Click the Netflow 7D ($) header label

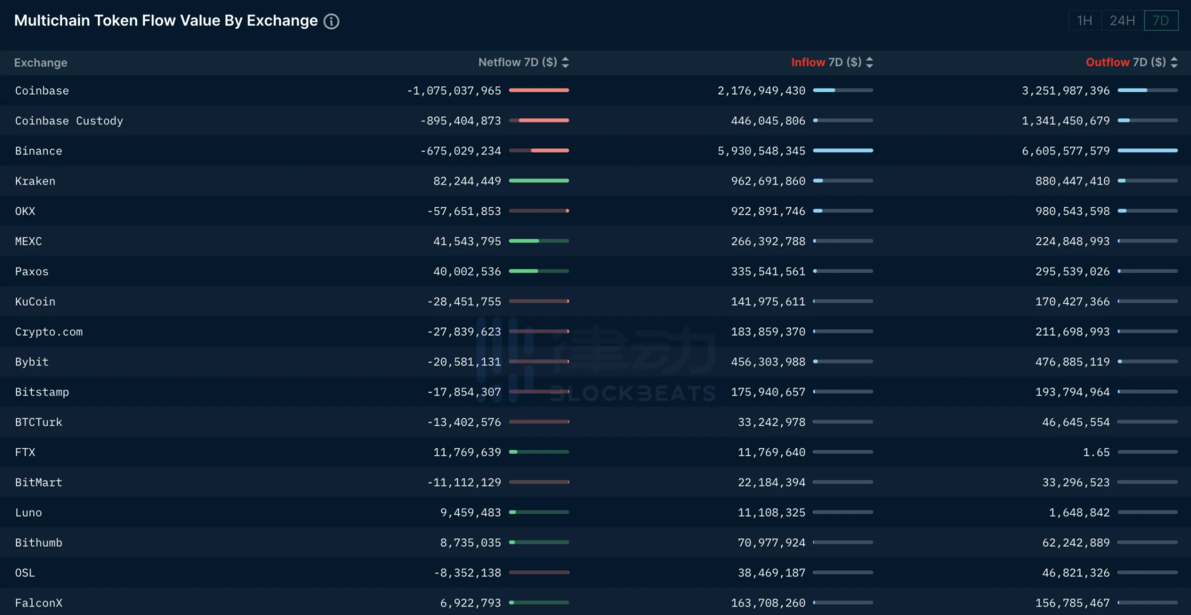(x=518, y=63)
